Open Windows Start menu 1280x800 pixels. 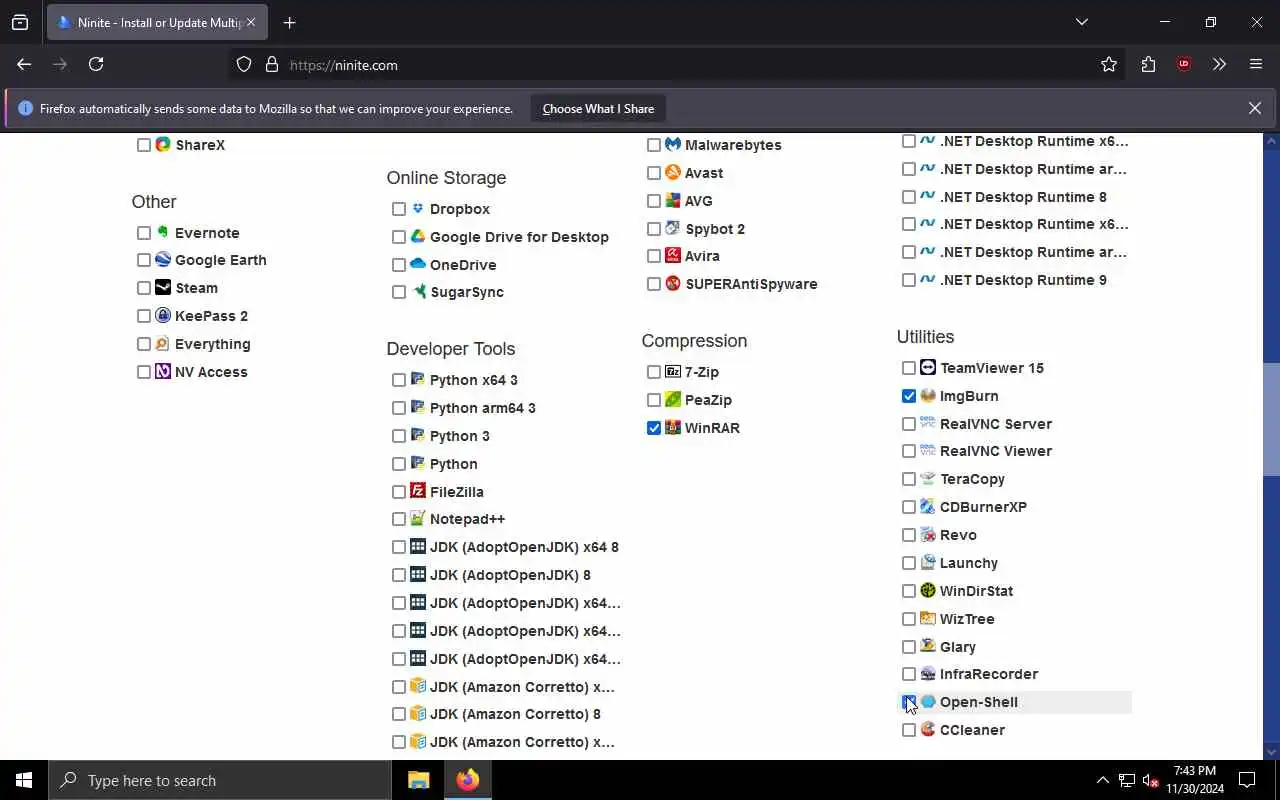click(x=24, y=780)
